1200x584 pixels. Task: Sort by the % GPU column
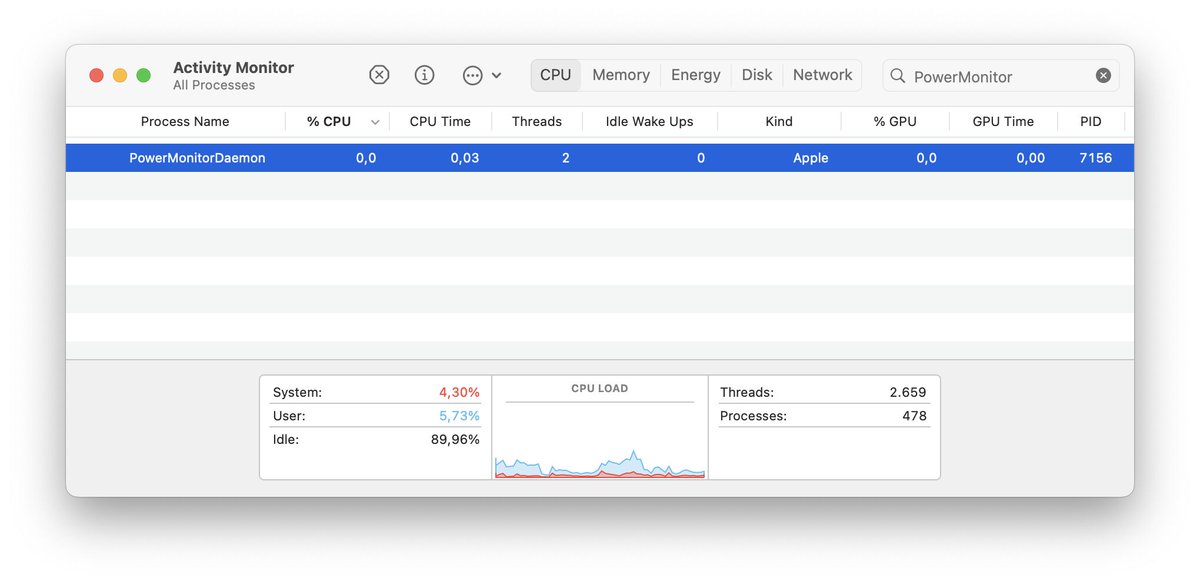895,122
